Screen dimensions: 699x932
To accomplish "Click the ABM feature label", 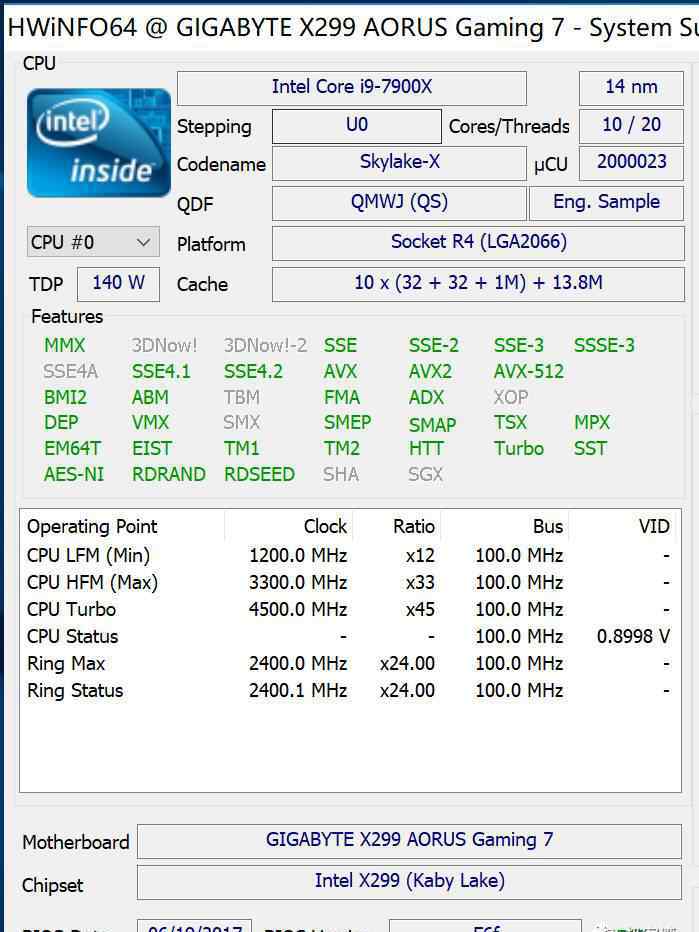I will pos(150,397).
